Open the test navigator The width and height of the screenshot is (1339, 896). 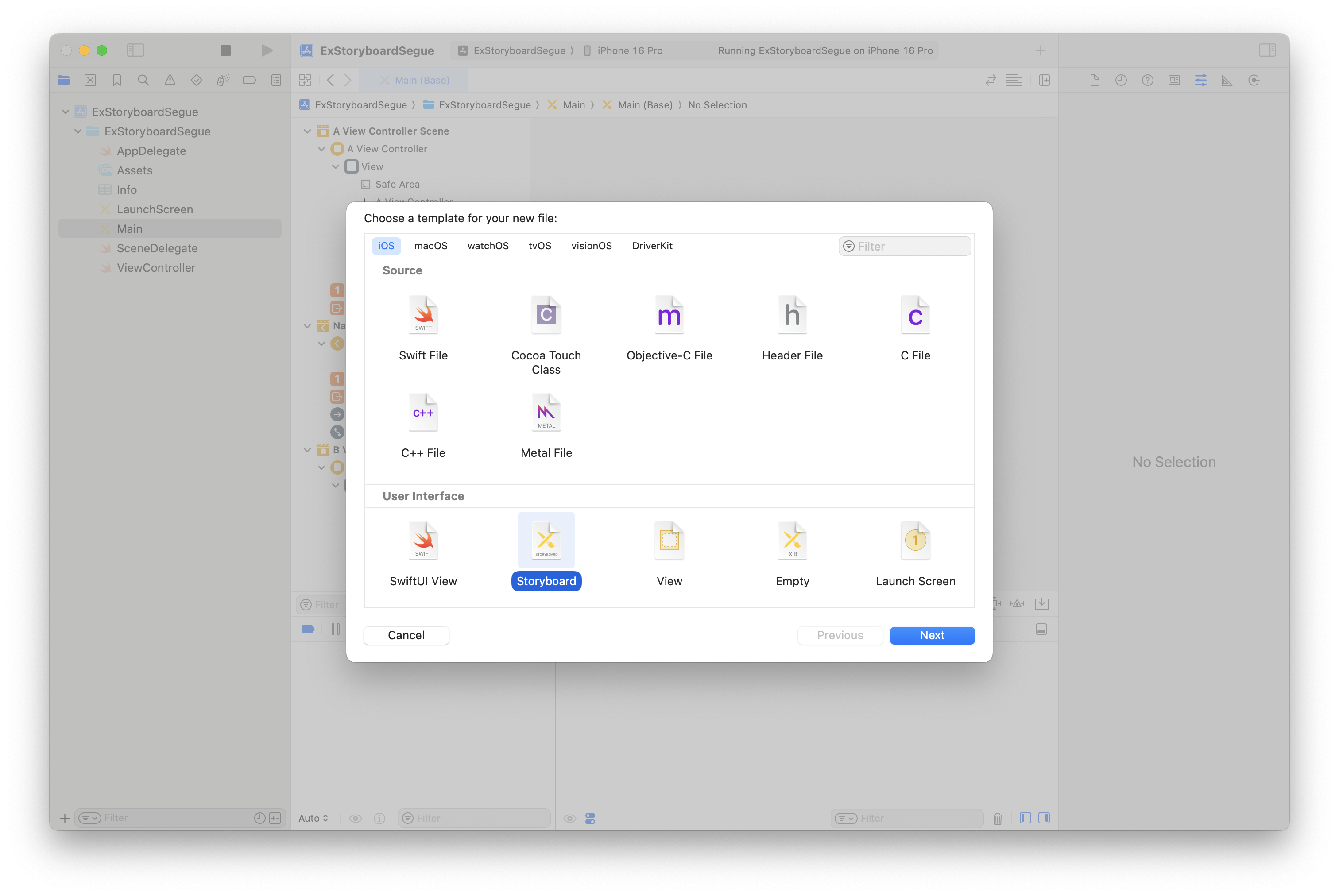pos(197,81)
